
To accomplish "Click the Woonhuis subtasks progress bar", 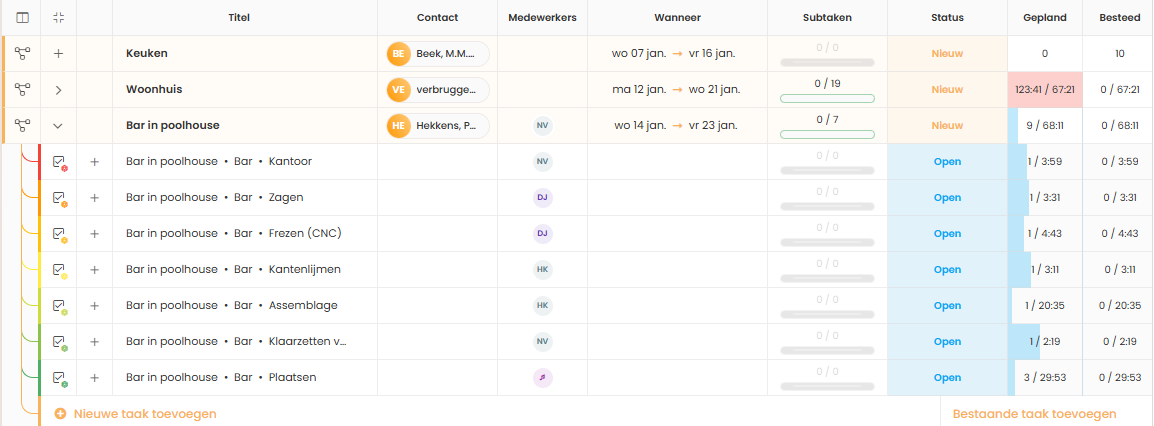I will [826, 98].
